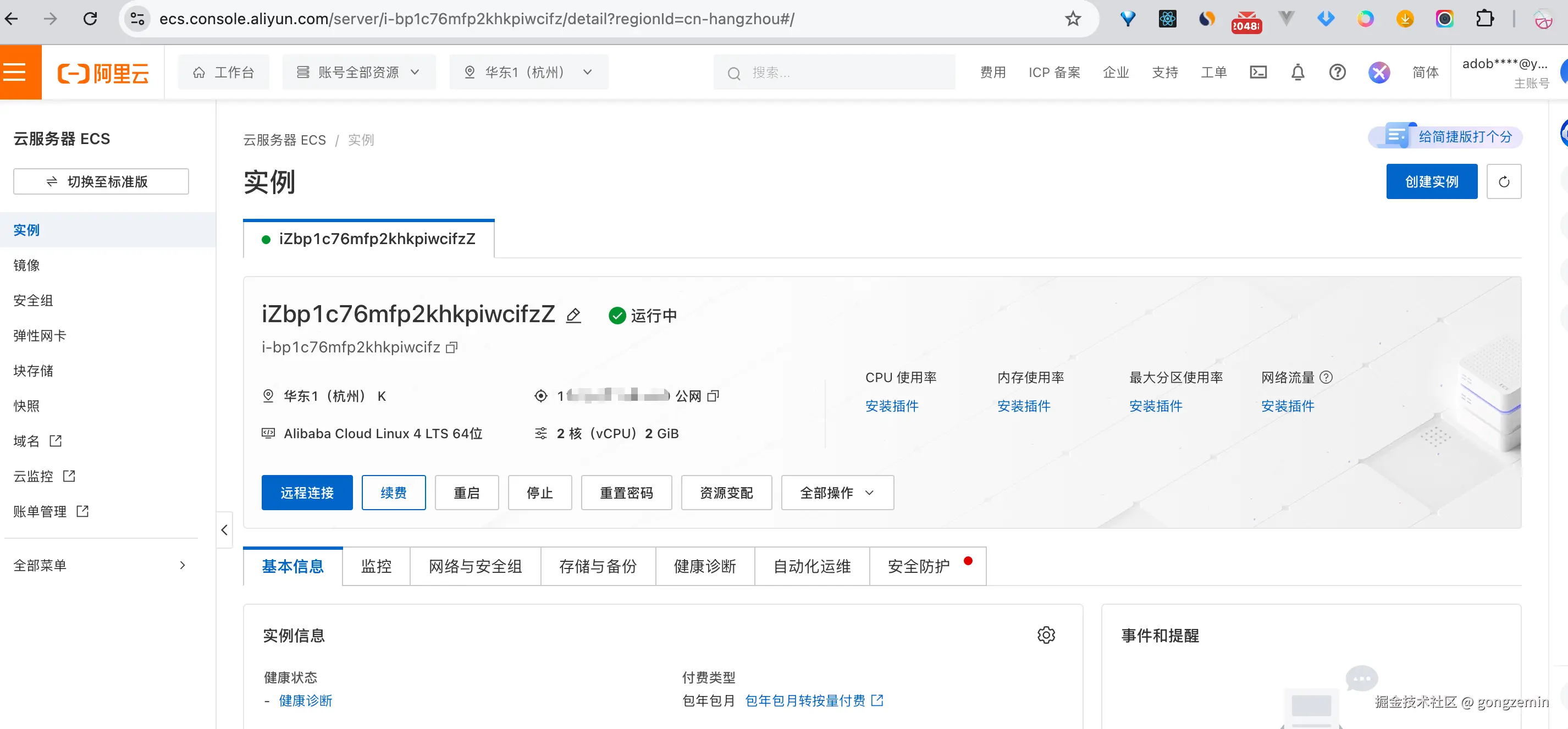The image size is (1568, 729).
Task: Copy the public IP address
Action: (x=714, y=396)
